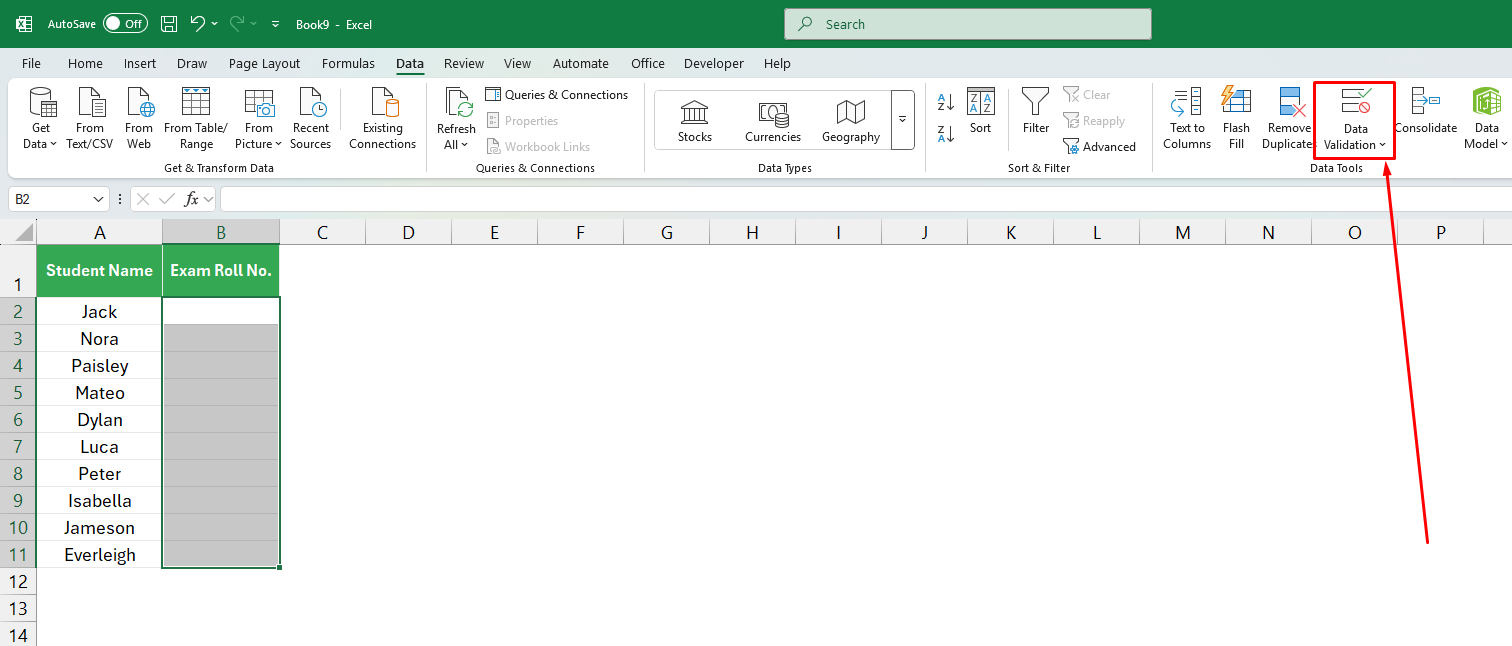Expand the formula bar fx dropdown

pos(208,200)
